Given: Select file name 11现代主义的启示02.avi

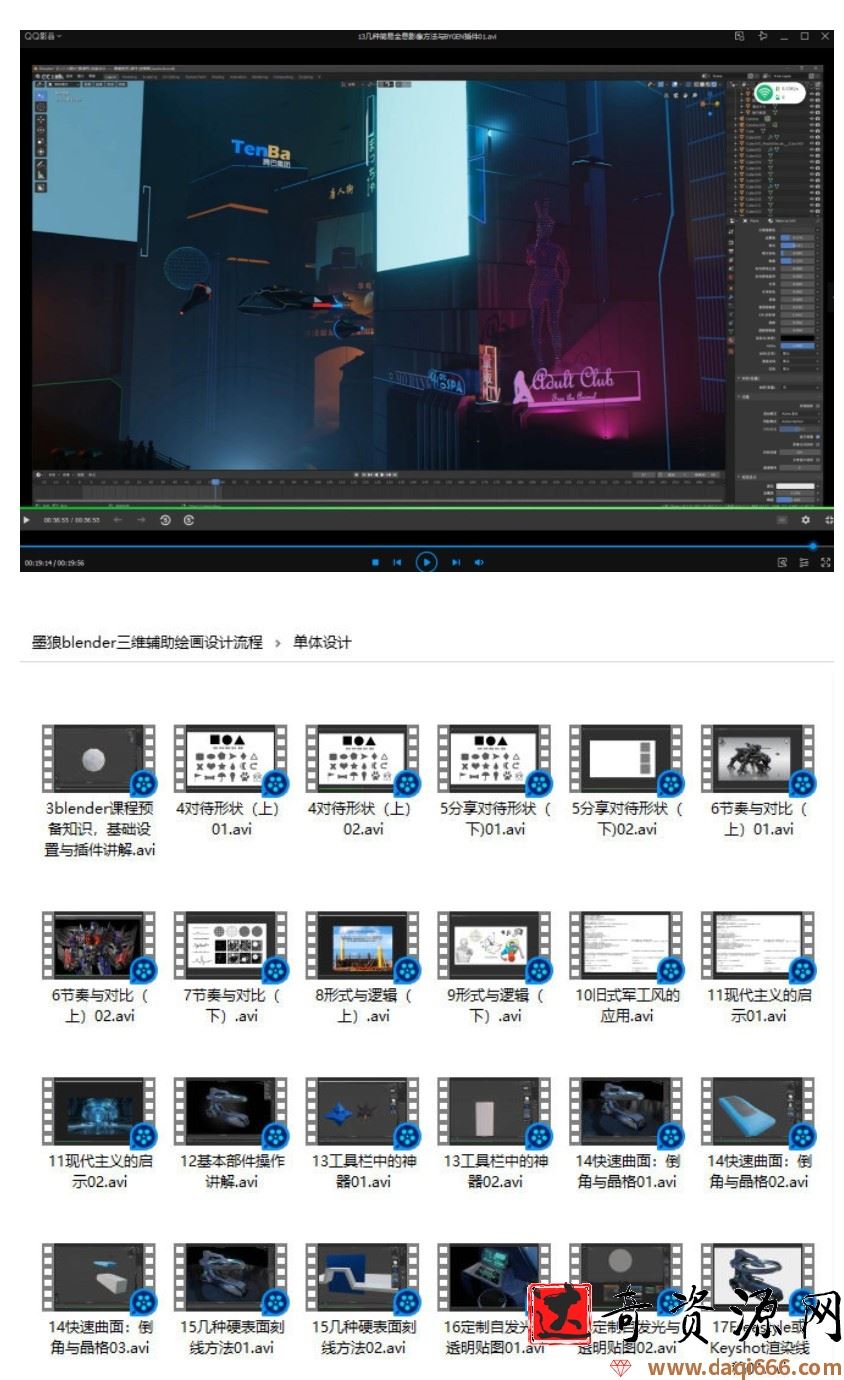Looking at the screenshot, I should click(98, 1171).
